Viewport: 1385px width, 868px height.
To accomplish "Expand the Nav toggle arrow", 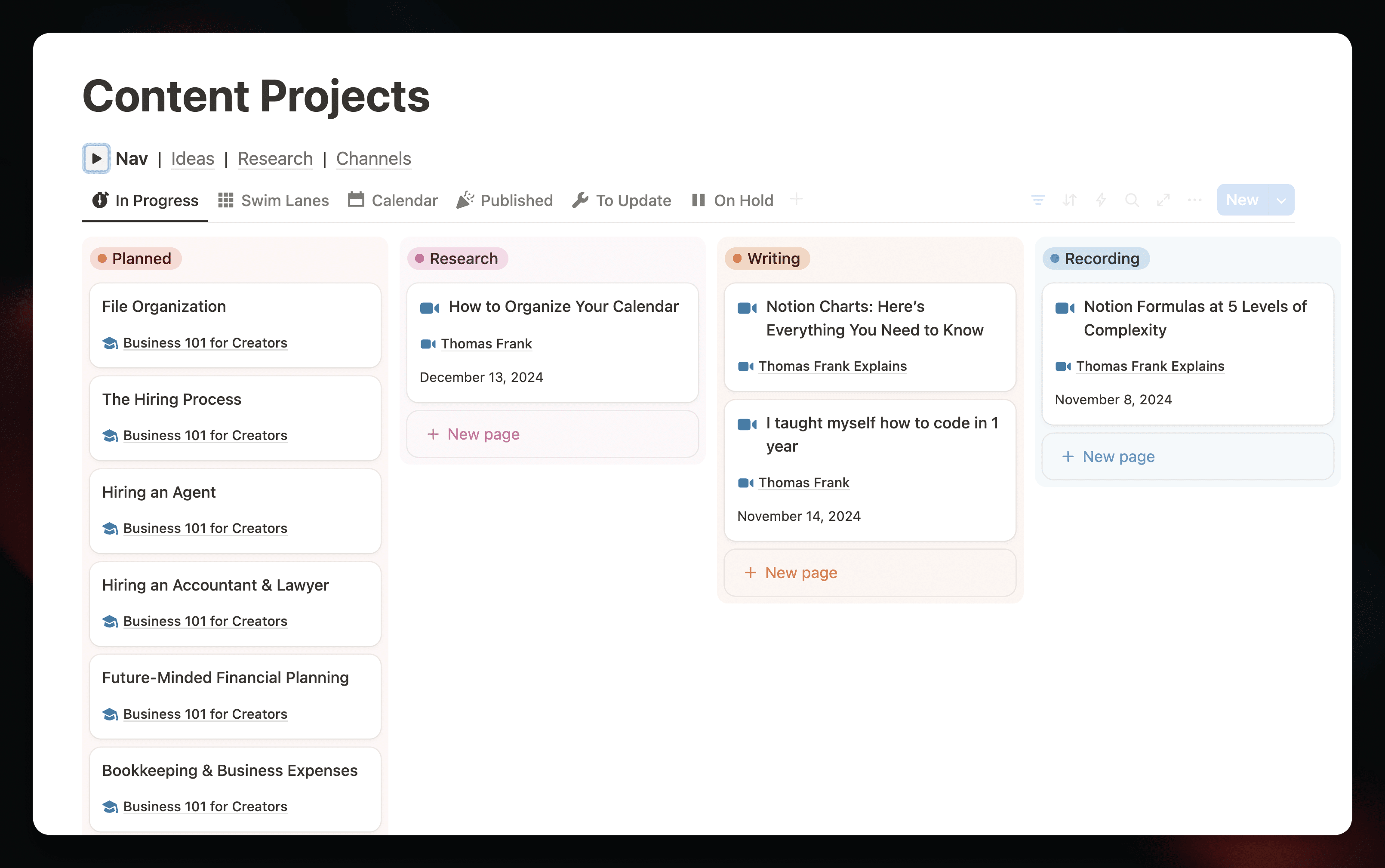I will pyautogui.click(x=96, y=158).
